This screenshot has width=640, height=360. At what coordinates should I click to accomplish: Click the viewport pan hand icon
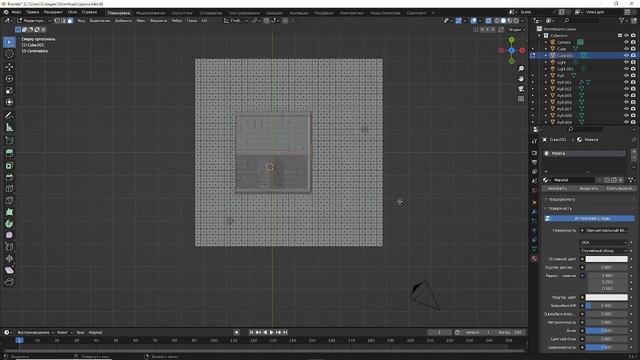[x=521, y=79]
